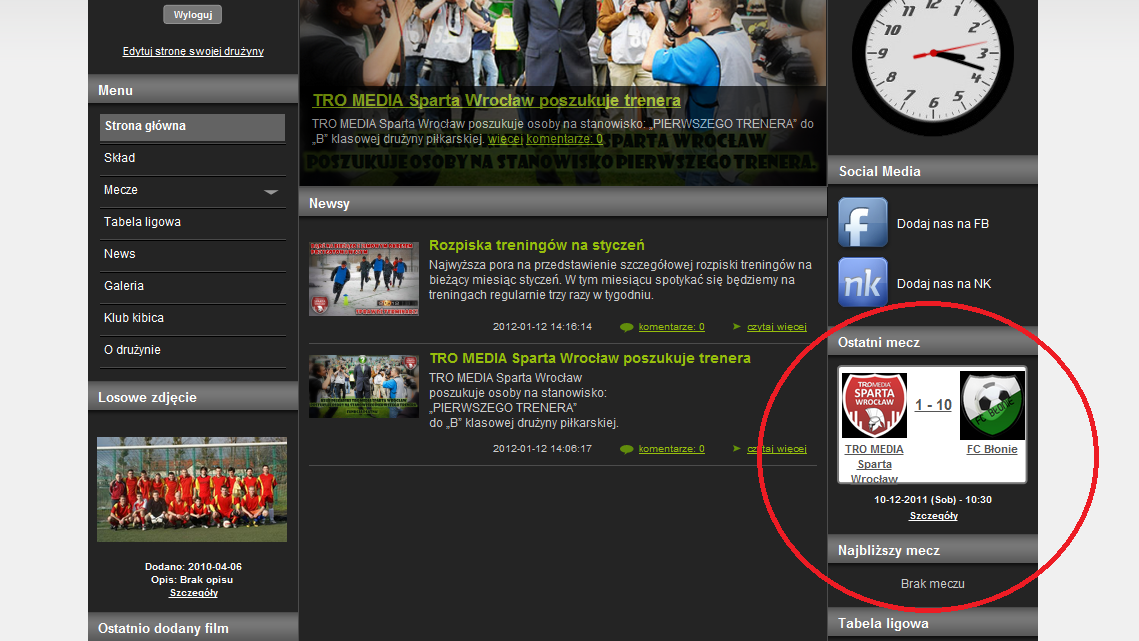Open Rozpiska treningów na styczeń headline
The height and width of the screenshot is (641, 1139).
point(537,245)
